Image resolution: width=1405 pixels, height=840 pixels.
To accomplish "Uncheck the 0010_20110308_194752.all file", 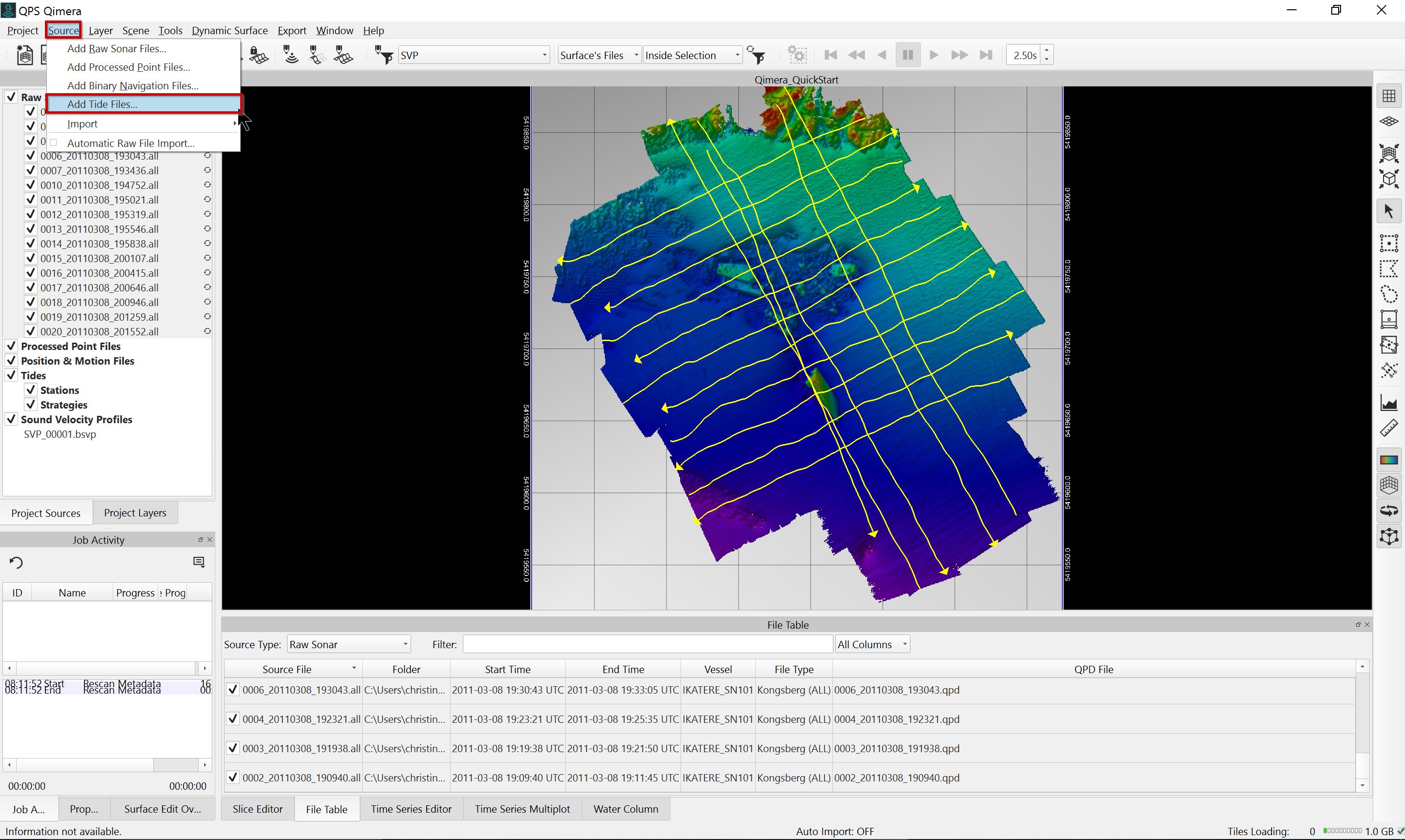I will click(31, 185).
